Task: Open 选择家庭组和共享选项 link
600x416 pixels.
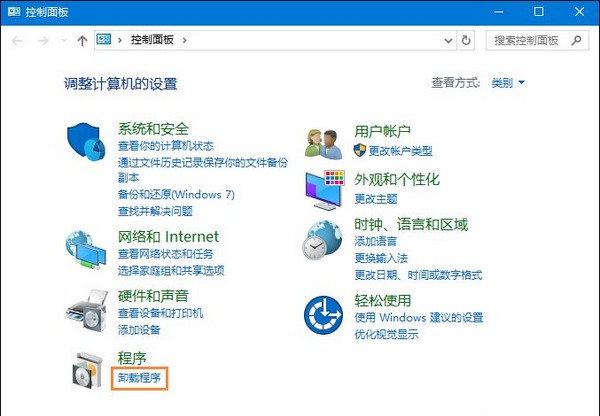Action: point(171,271)
